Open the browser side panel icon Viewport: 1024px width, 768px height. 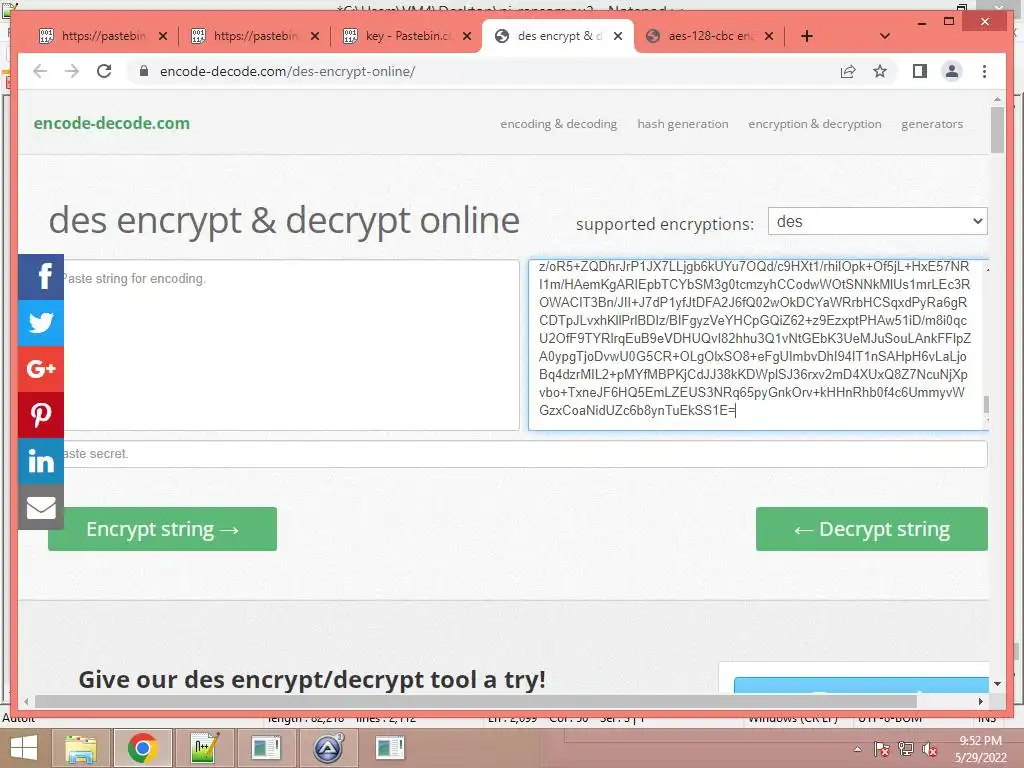tap(920, 71)
